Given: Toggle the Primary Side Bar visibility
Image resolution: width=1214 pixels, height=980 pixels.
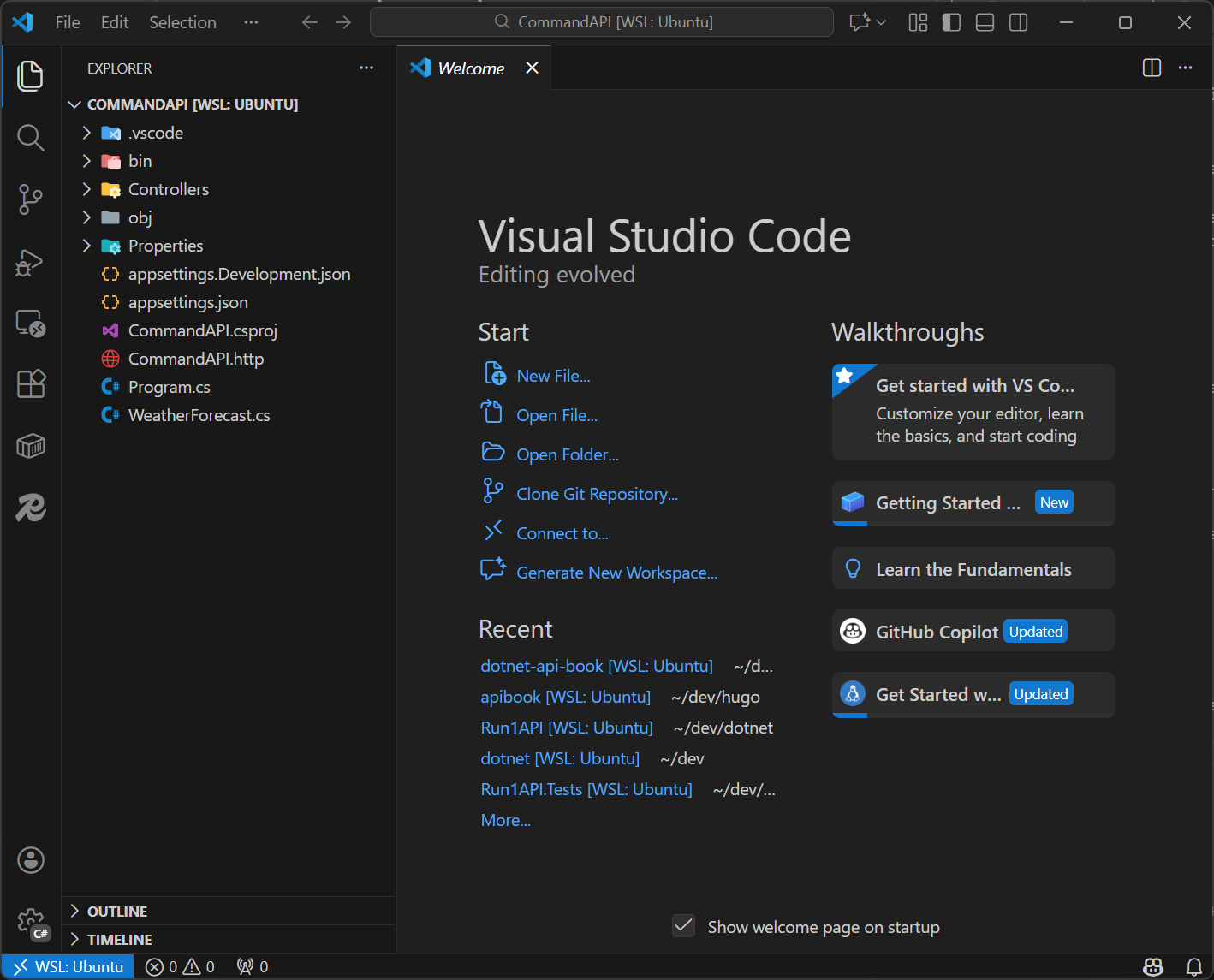Looking at the screenshot, I should [x=951, y=22].
